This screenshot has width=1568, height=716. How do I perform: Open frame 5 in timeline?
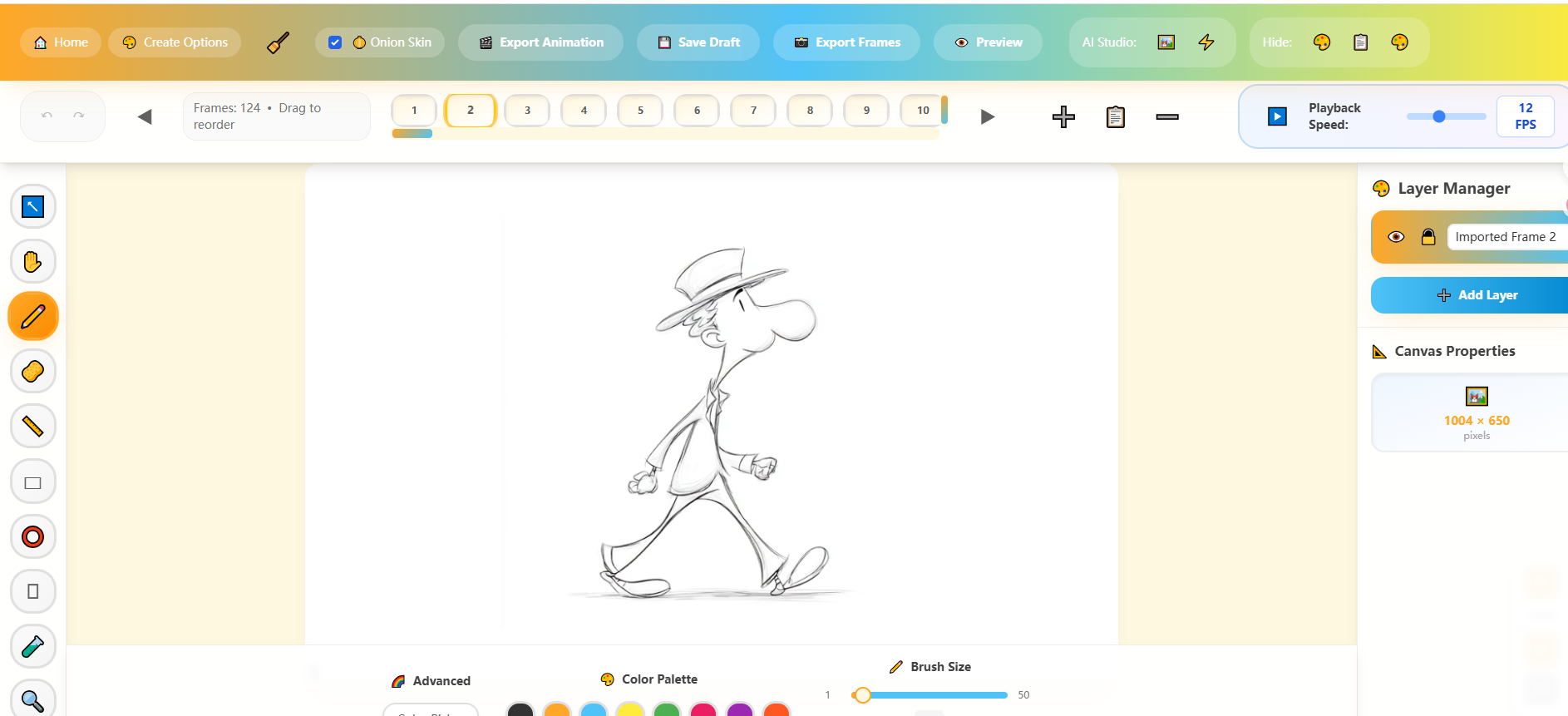tap(640, 111)
